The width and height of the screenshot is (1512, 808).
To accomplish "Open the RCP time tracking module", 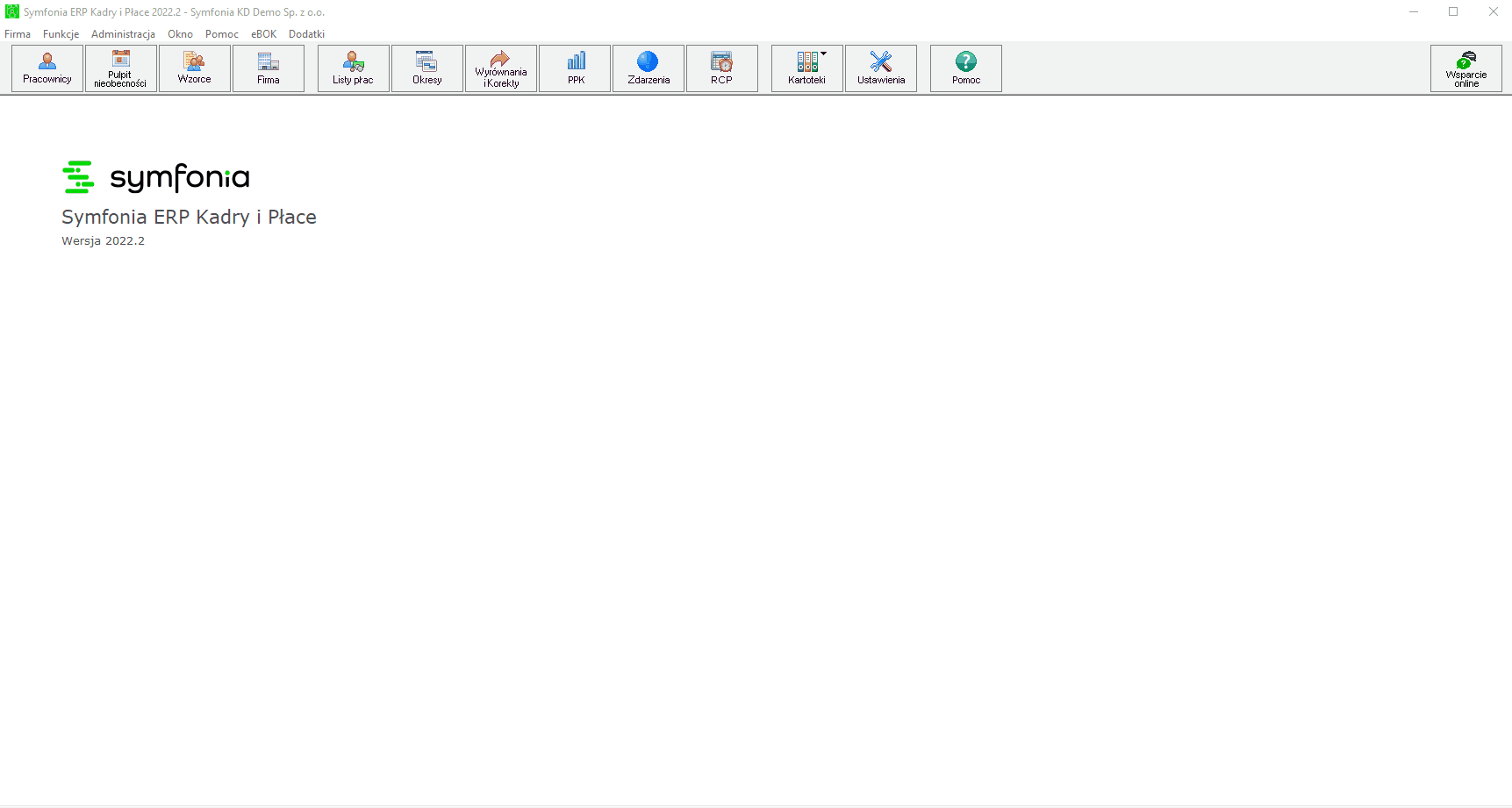I will pyautogui.click(x=722, y=68).
